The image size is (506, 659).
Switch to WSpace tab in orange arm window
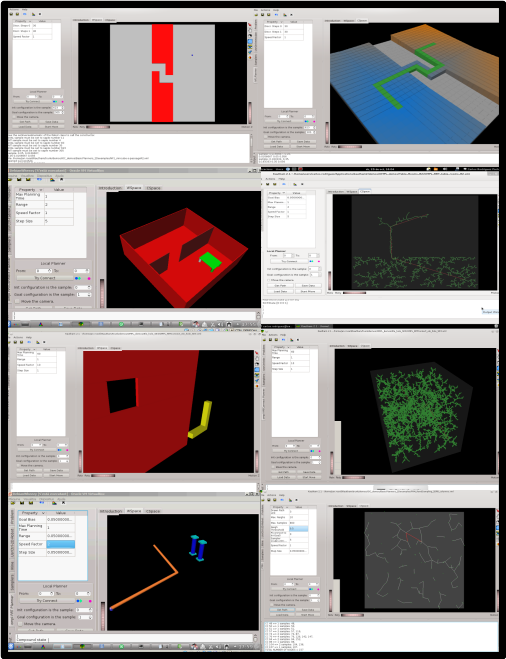coord(134,511)
